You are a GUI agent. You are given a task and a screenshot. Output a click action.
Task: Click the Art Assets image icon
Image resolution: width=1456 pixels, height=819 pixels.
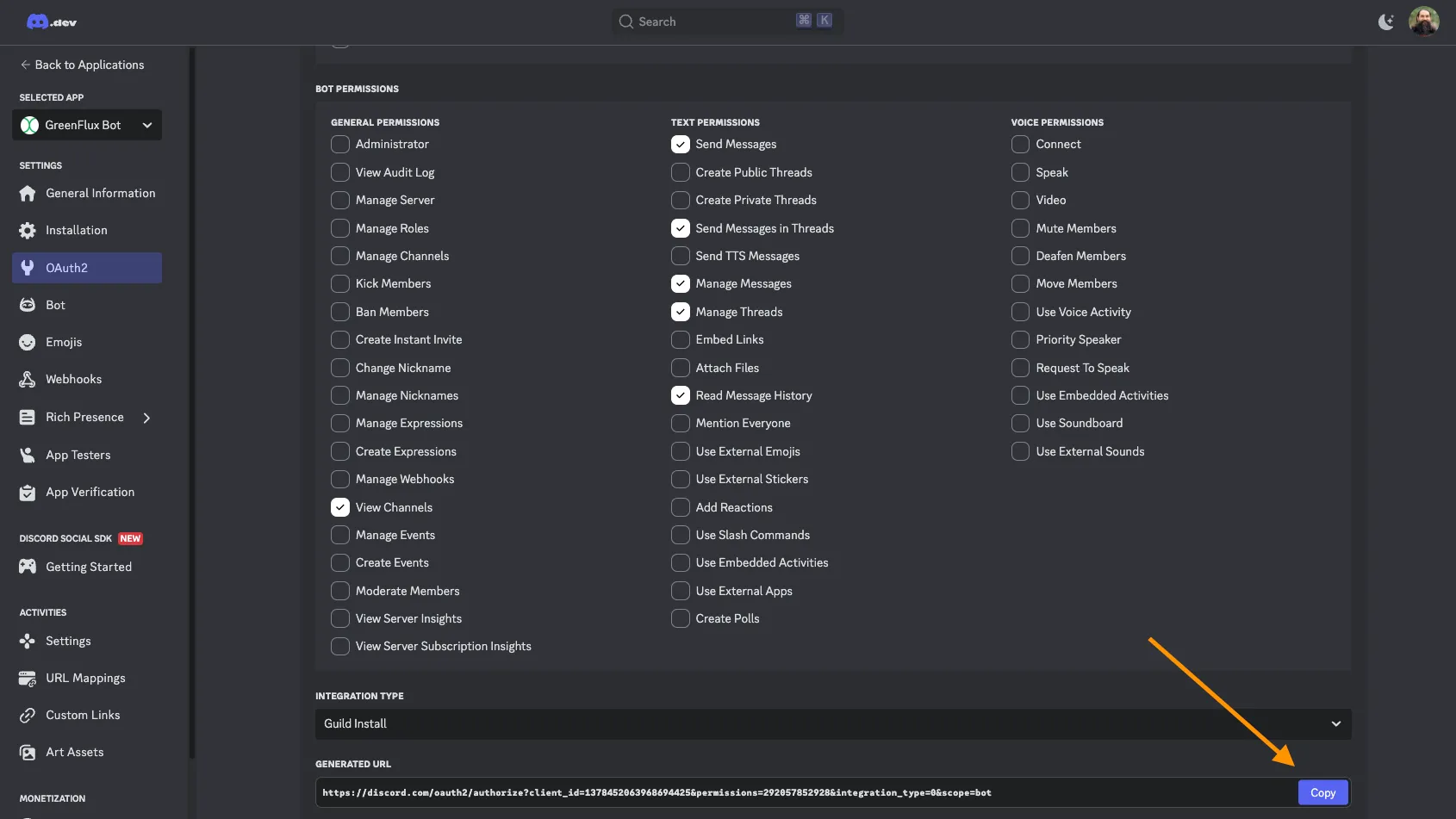(28, 752)
